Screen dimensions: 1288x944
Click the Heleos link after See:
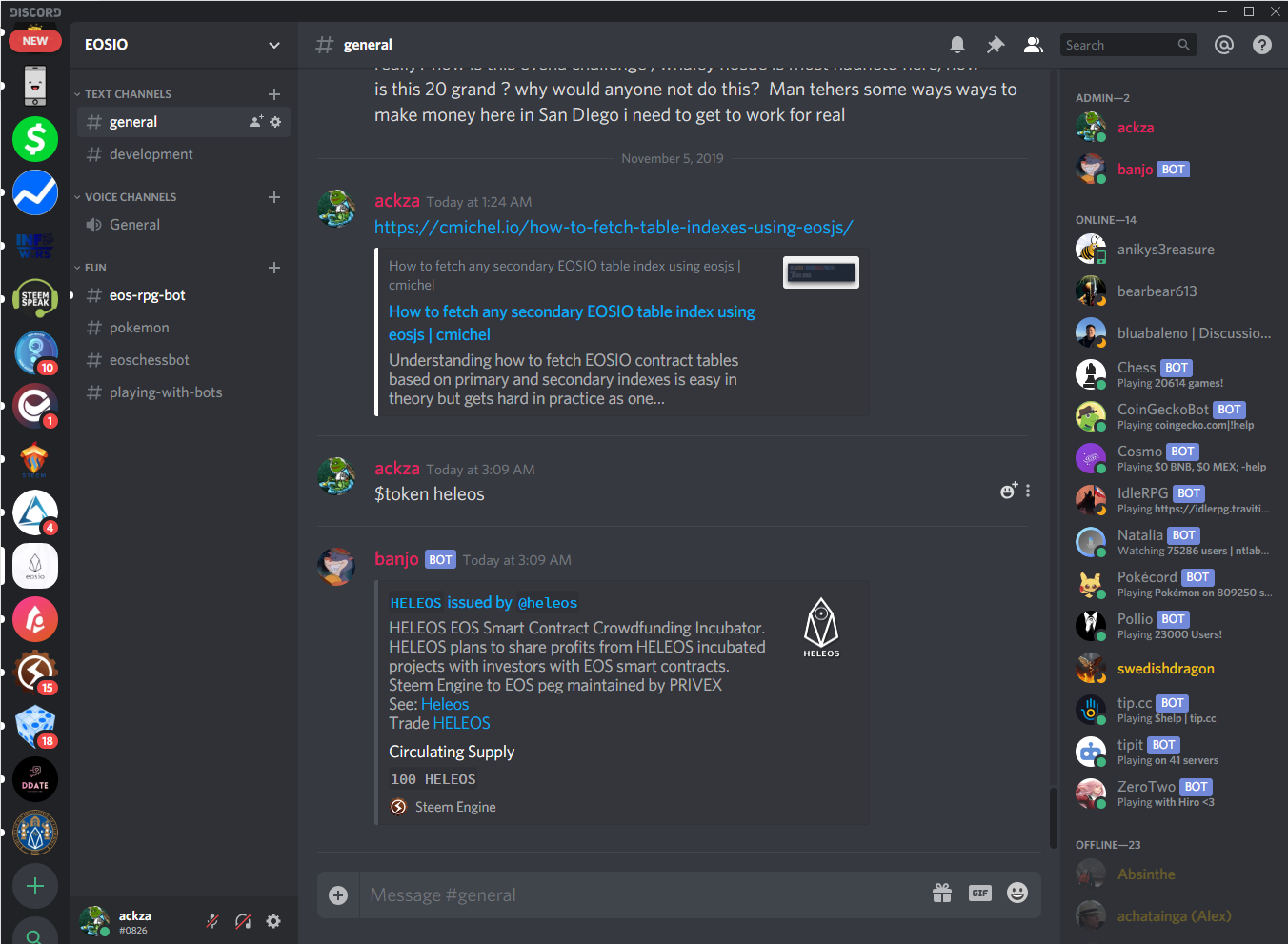coord(445,704)
